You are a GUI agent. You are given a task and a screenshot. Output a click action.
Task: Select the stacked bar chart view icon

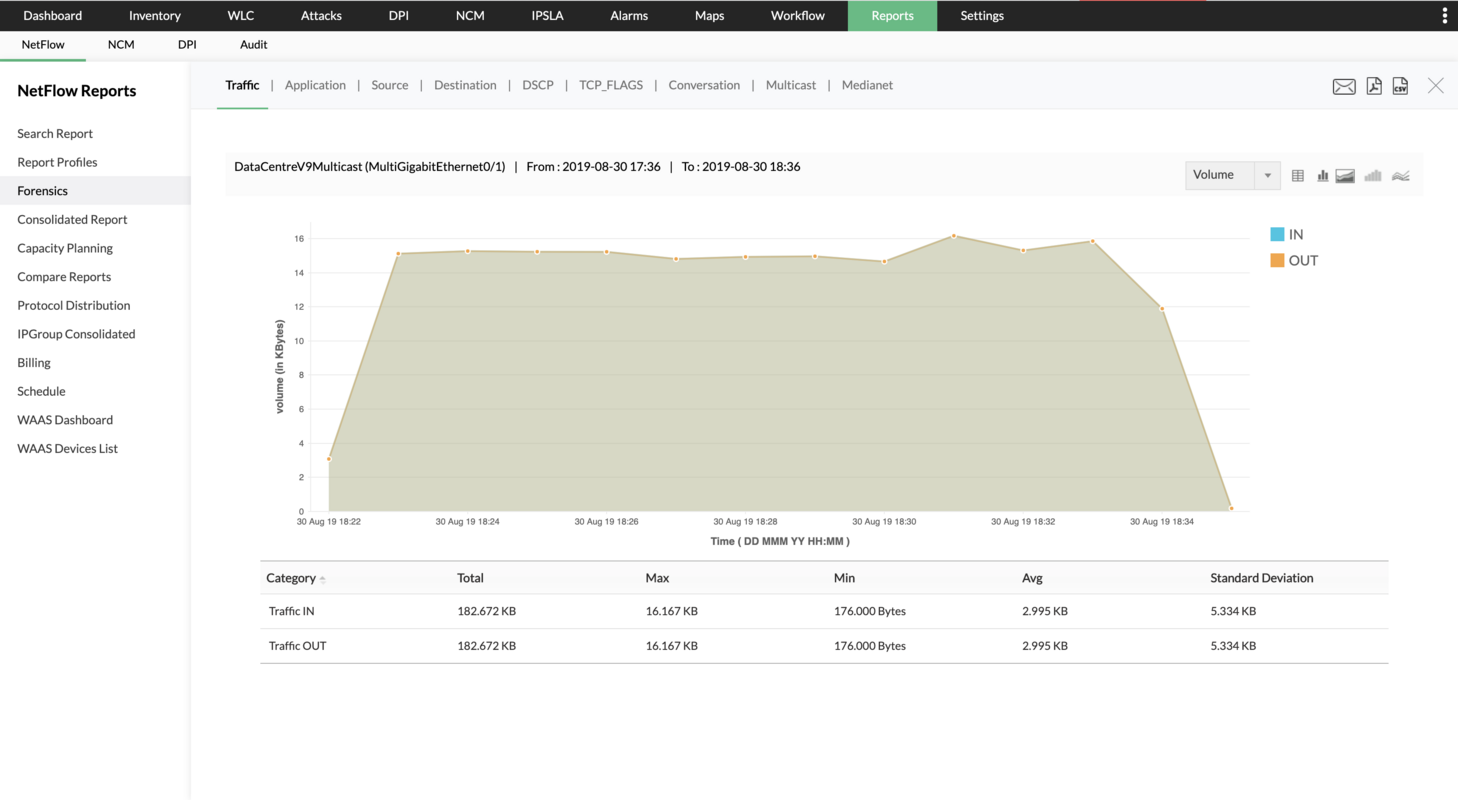(1373, 176)
